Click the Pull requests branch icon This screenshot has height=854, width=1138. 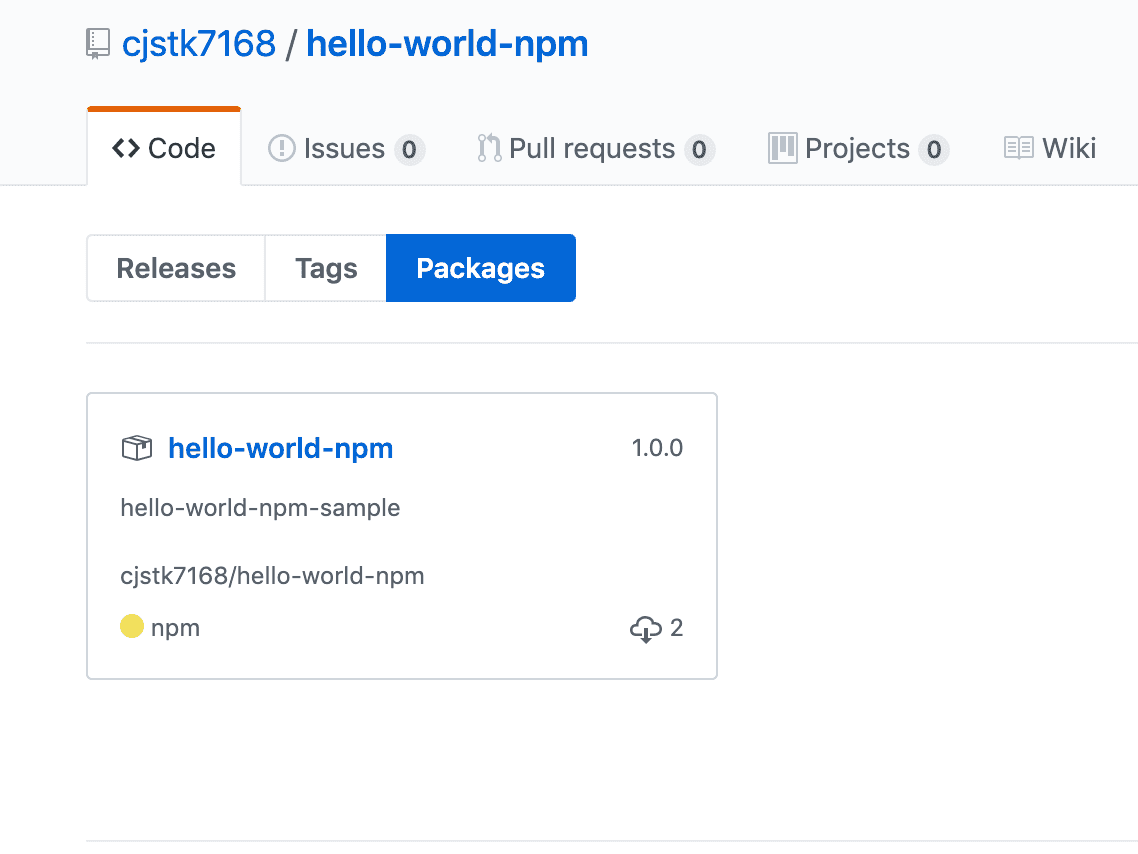point(489,149)
